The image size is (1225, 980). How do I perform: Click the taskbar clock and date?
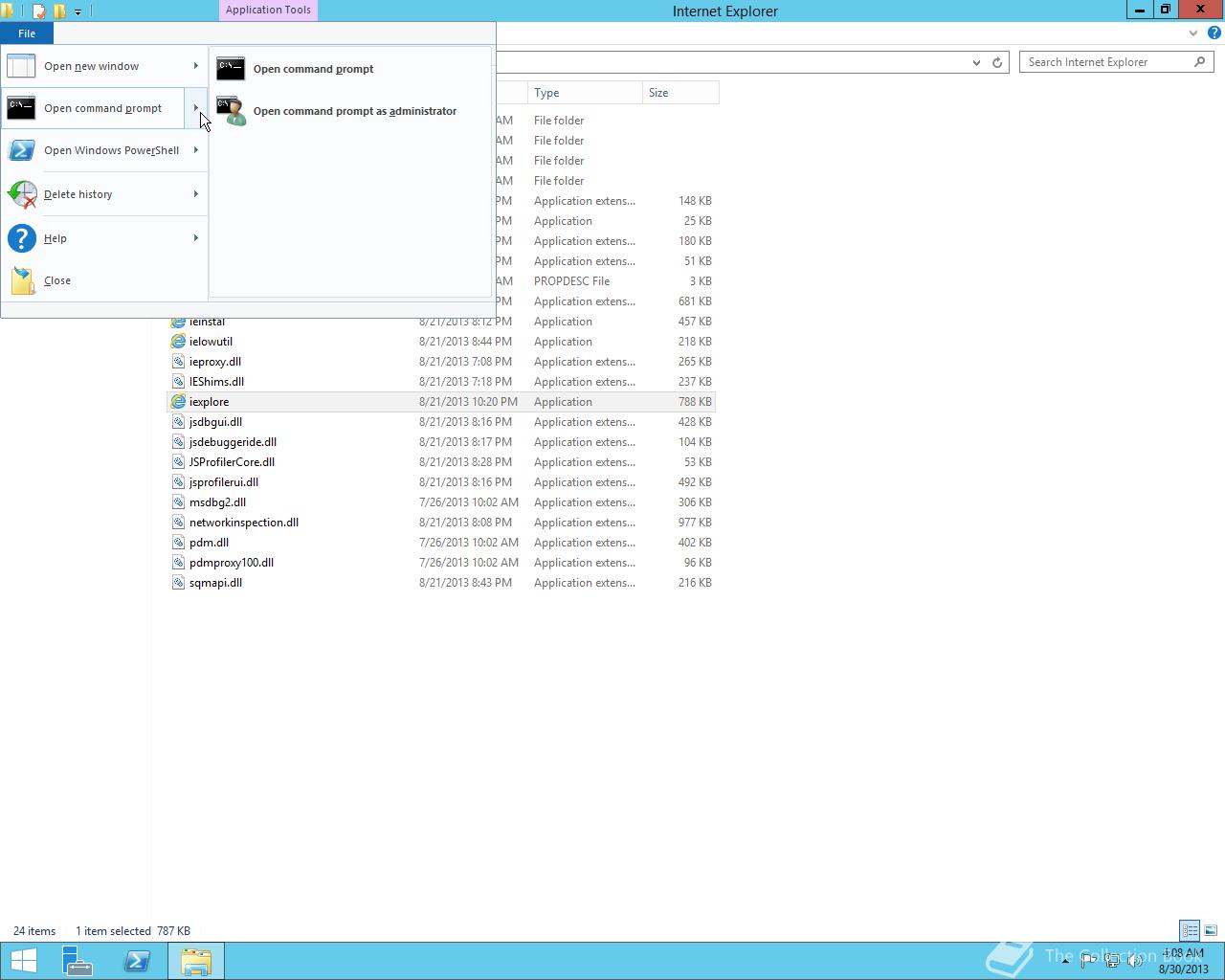1183,961
